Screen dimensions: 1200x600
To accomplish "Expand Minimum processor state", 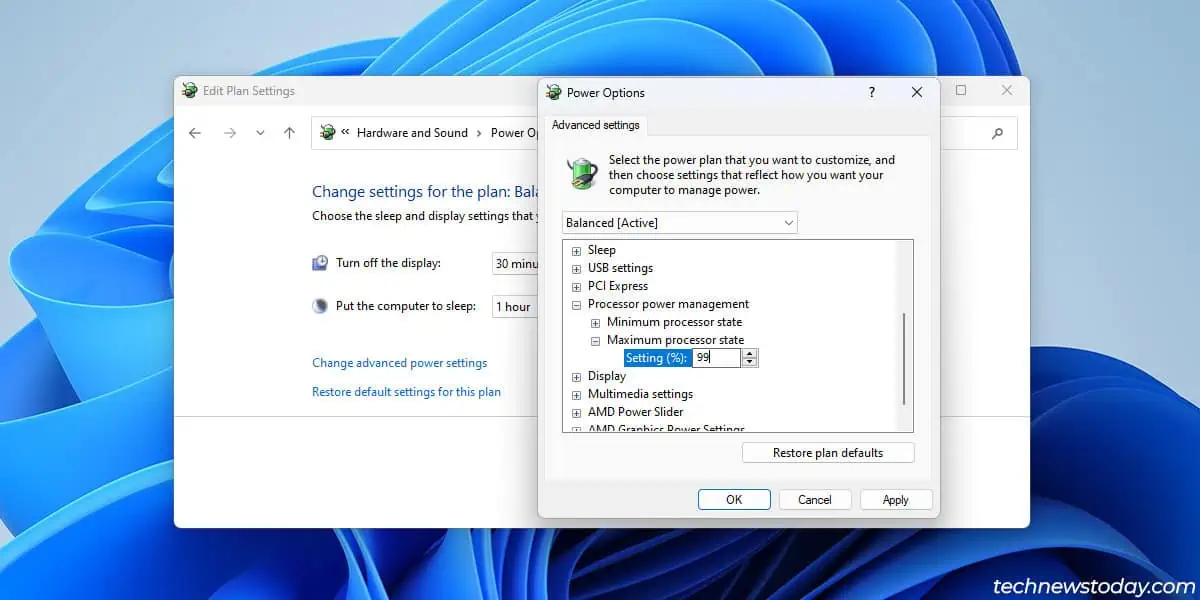I will pyautogui.click(x=595, y=323).
